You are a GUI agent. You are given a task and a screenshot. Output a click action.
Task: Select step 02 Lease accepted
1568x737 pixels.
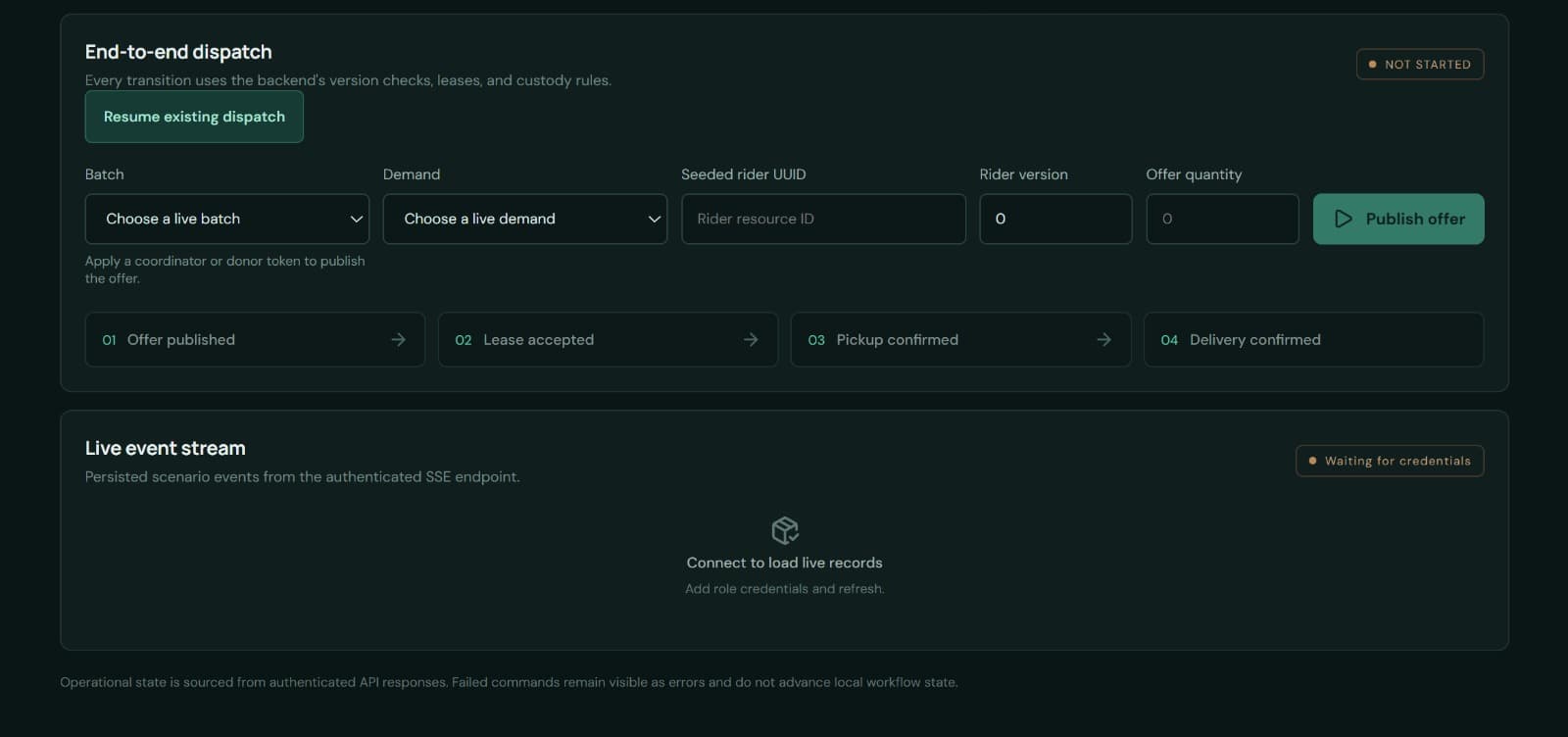tap(608, 339)
